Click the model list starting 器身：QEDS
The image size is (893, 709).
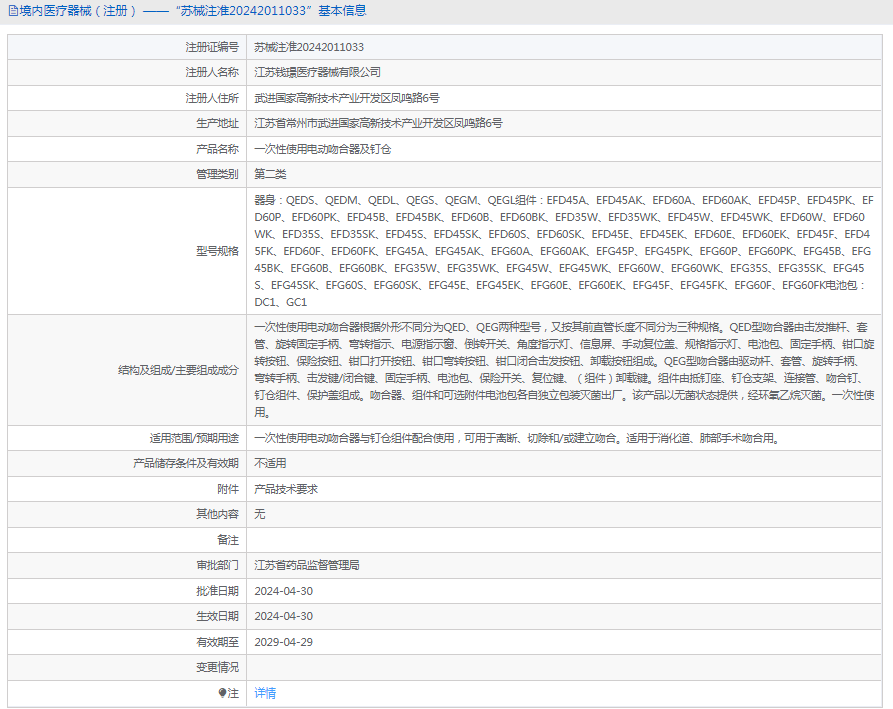pos(564,251)
